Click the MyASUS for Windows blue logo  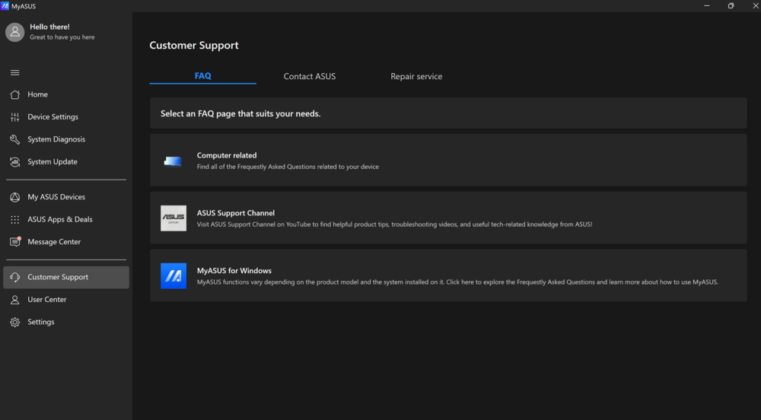(173, 276)
